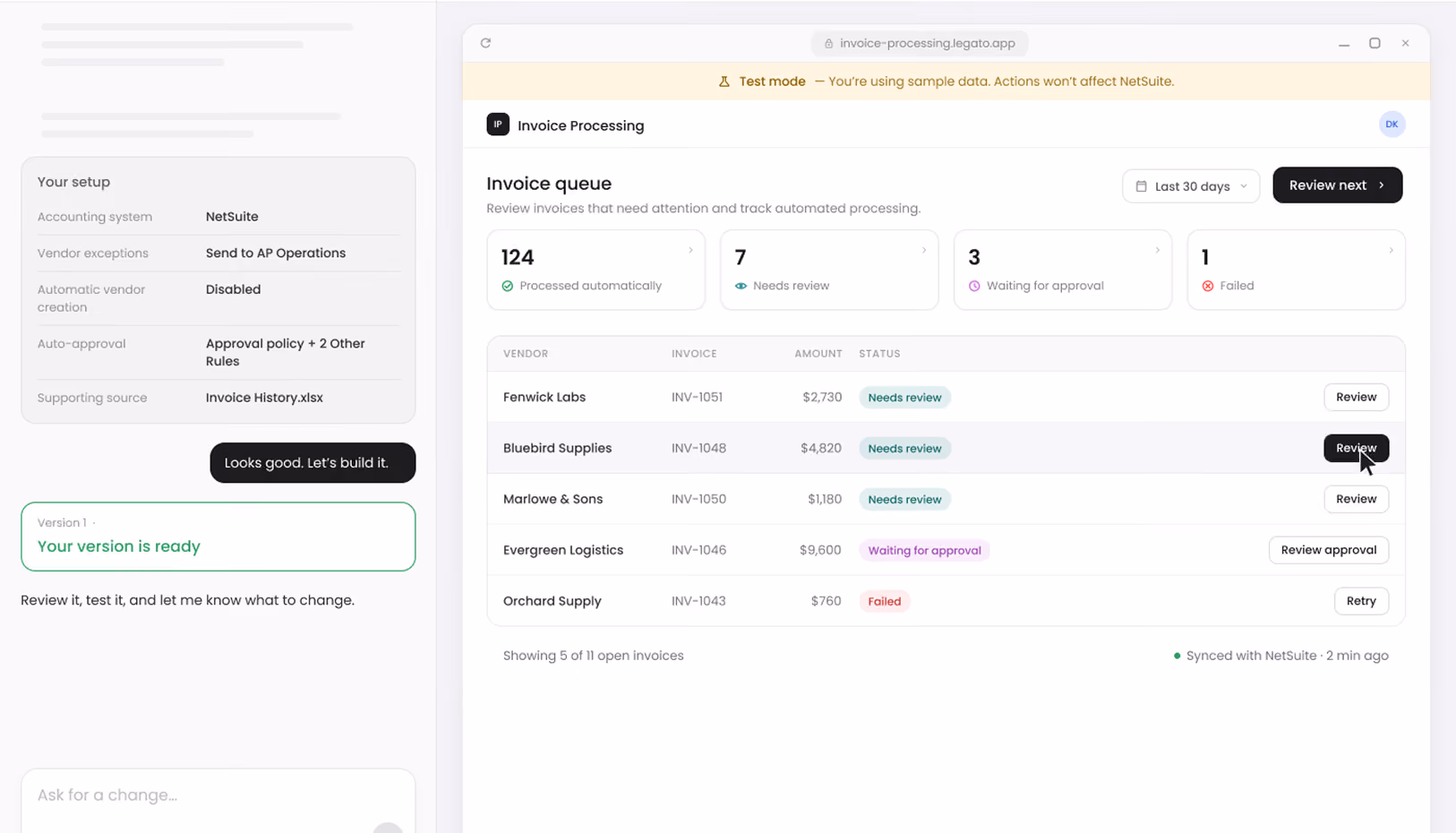Select the Evergreen Logistics vendor name
1456x833 pixels.
click(563, 550)
